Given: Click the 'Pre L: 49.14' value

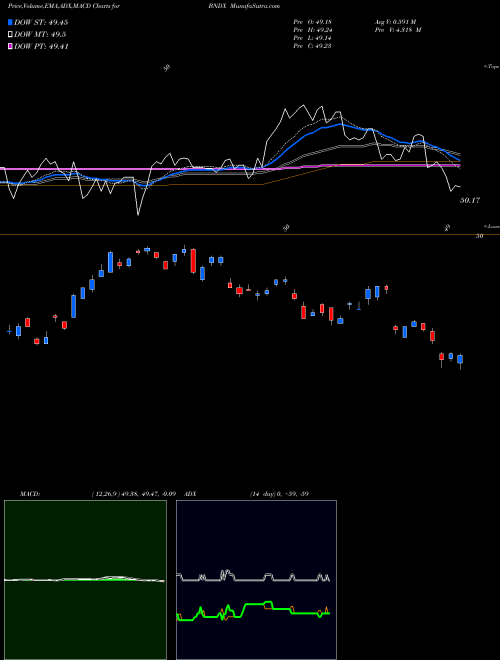Looking at the screenshot, I should click(313, 38).
